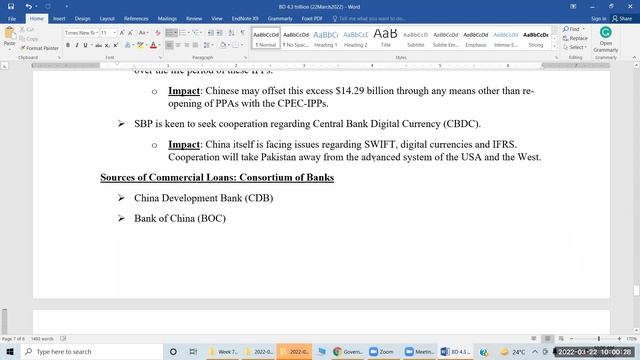Click the Text Effects icon
Image resolution: width=640 pixels, height=360 pixels.
(x=128, y=45)
